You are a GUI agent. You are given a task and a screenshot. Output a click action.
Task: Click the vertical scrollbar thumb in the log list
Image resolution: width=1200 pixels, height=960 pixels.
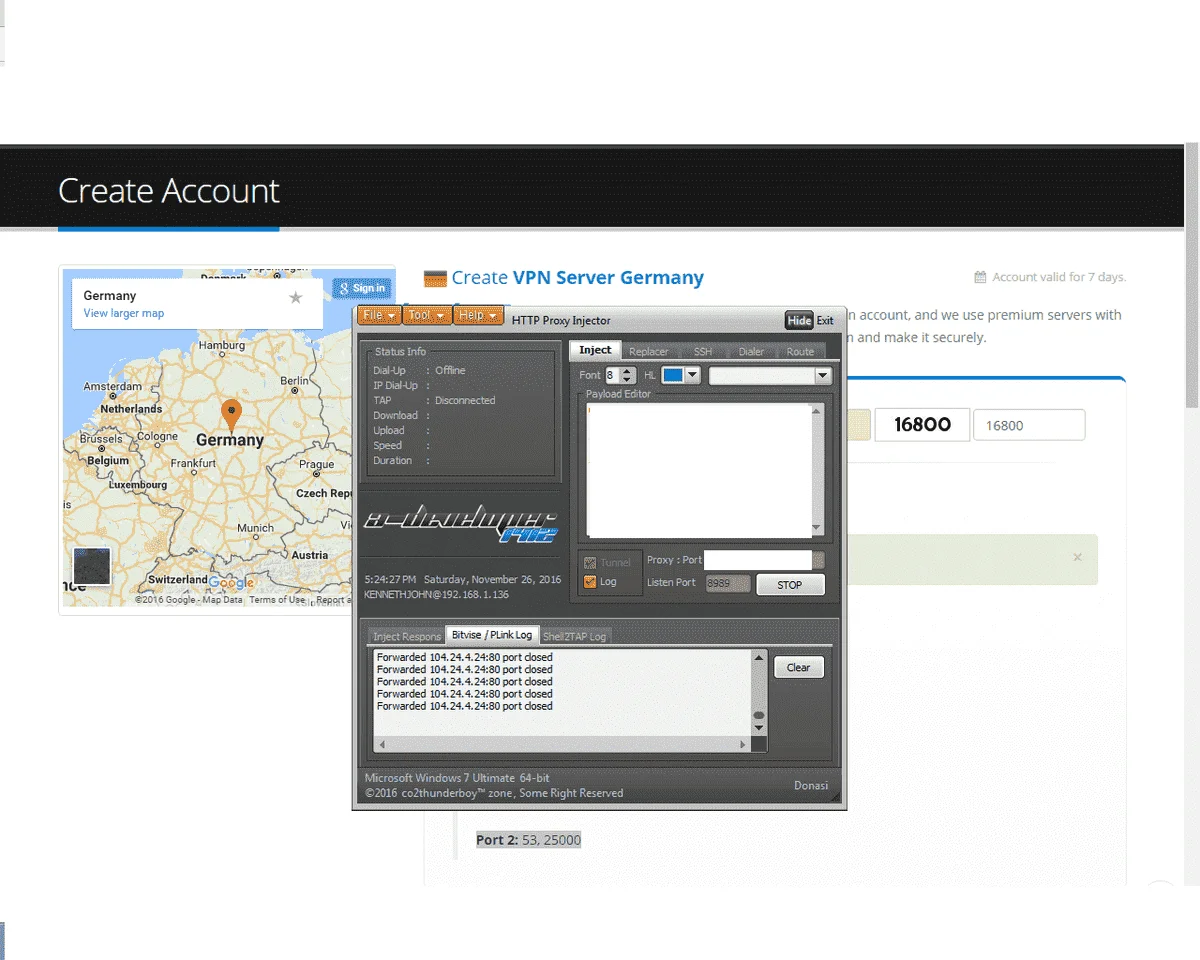759,715
